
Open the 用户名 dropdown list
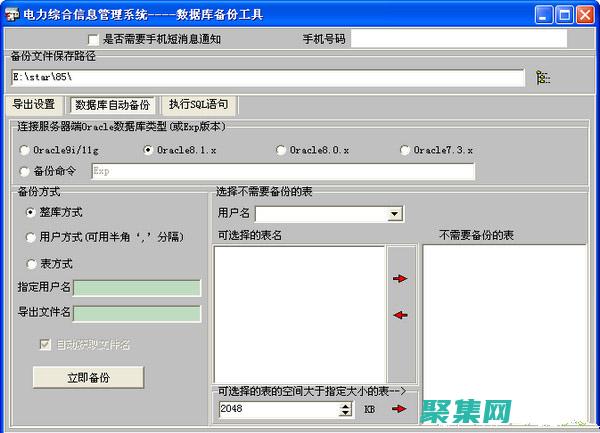(395, 213)
